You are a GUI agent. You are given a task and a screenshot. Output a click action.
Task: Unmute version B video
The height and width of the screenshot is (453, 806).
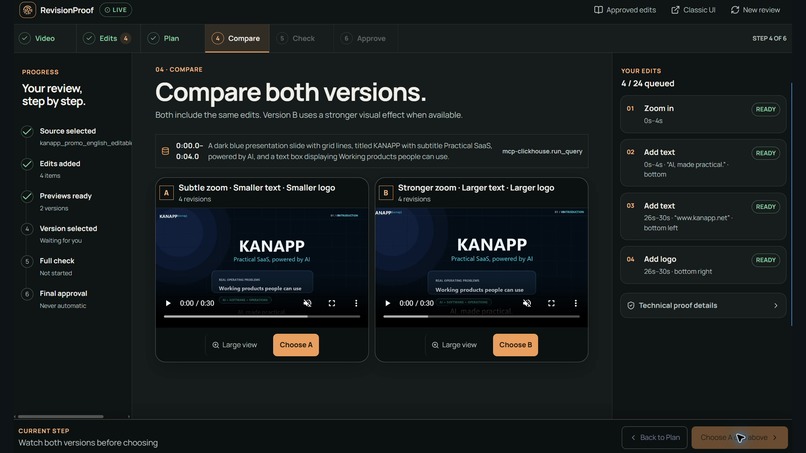[527, 303]
